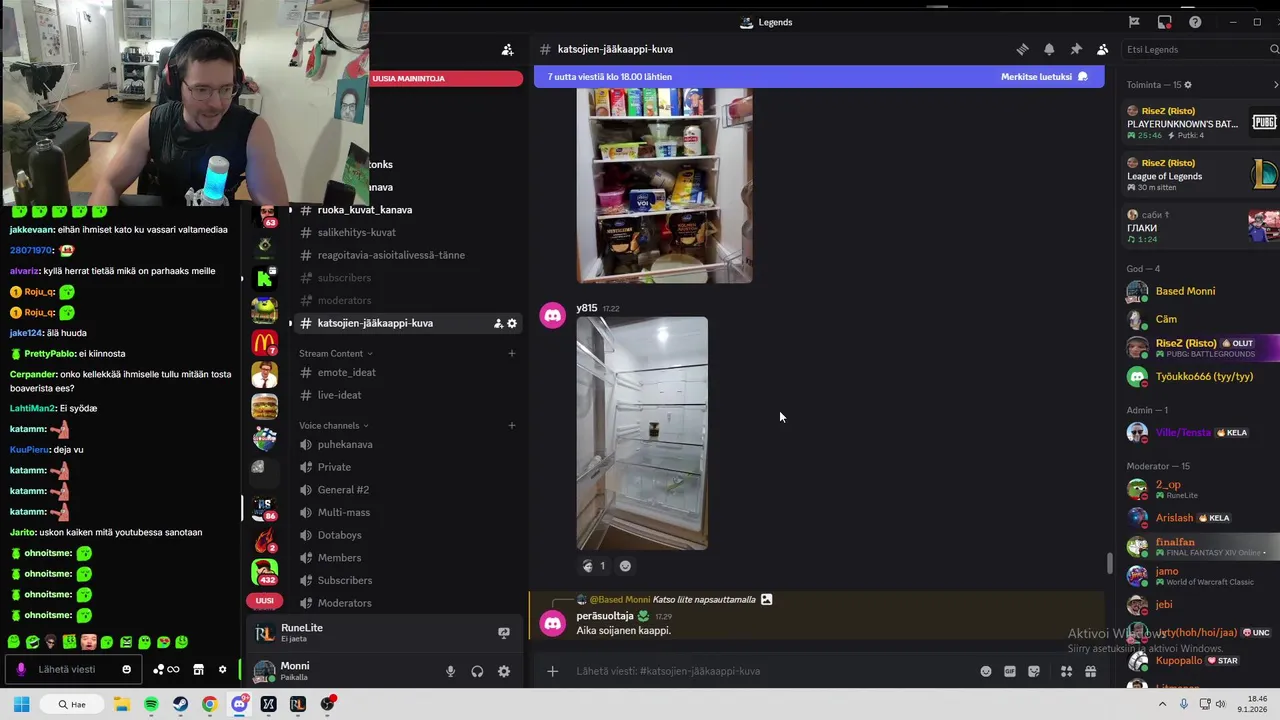Open user settings gear beside Monni

point(504,672)
